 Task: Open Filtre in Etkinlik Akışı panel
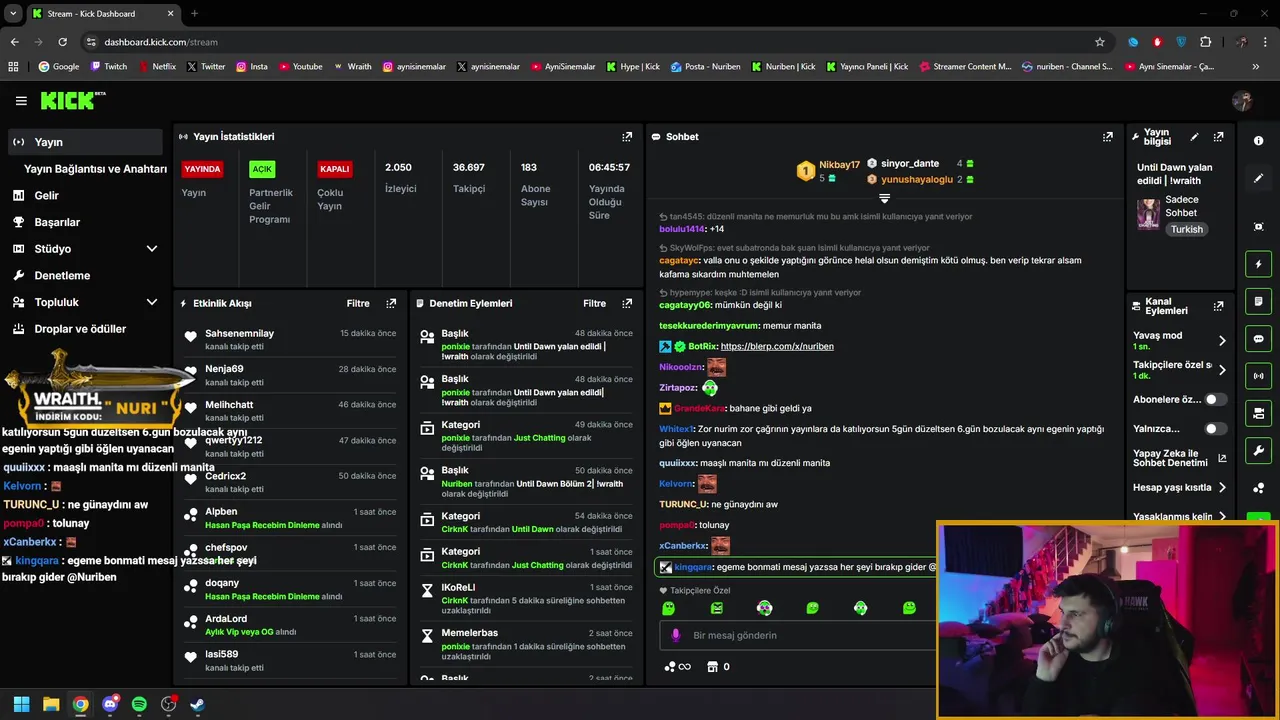tap(358, 303)
